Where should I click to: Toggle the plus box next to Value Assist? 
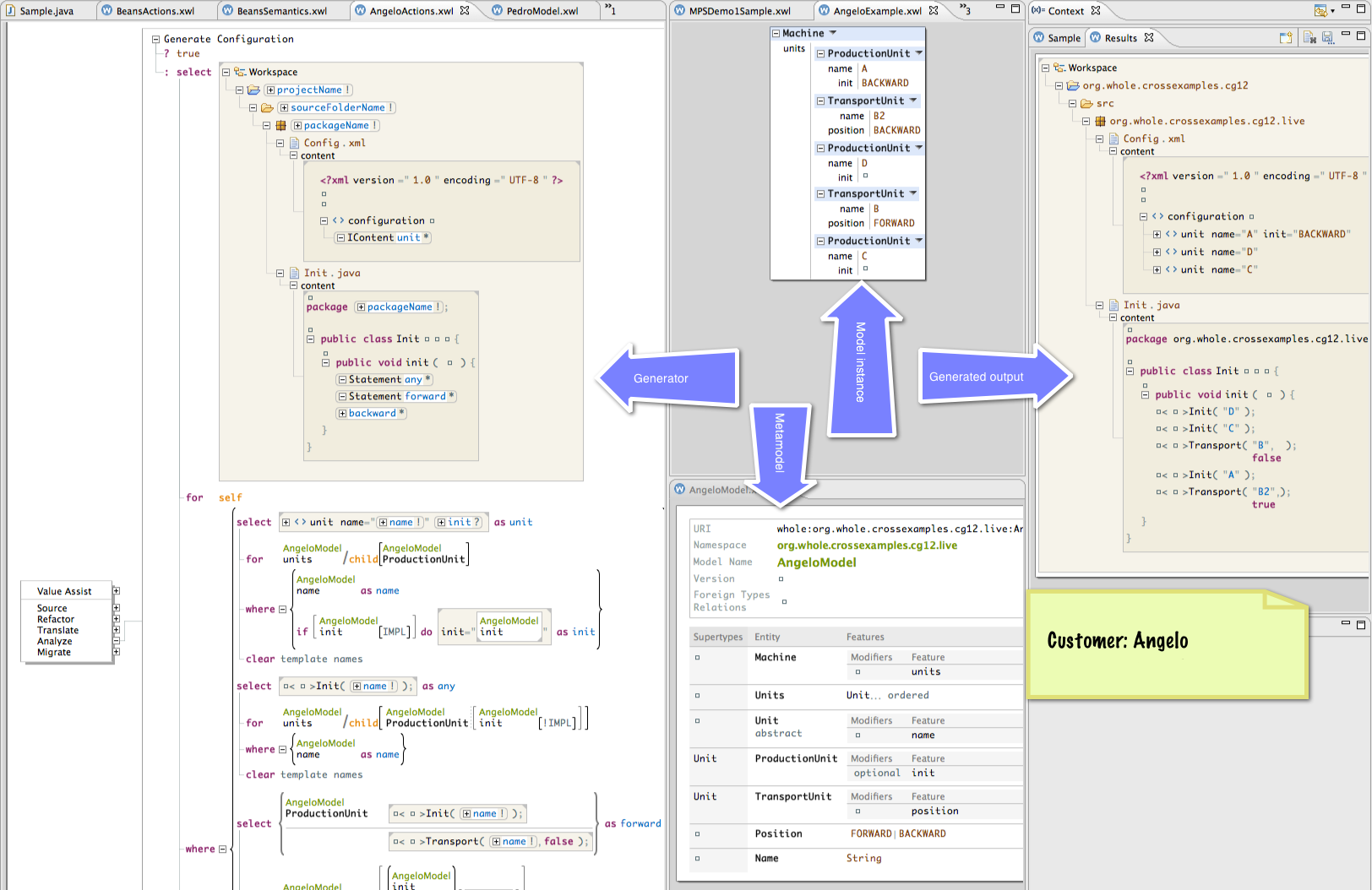coord(117,591)
